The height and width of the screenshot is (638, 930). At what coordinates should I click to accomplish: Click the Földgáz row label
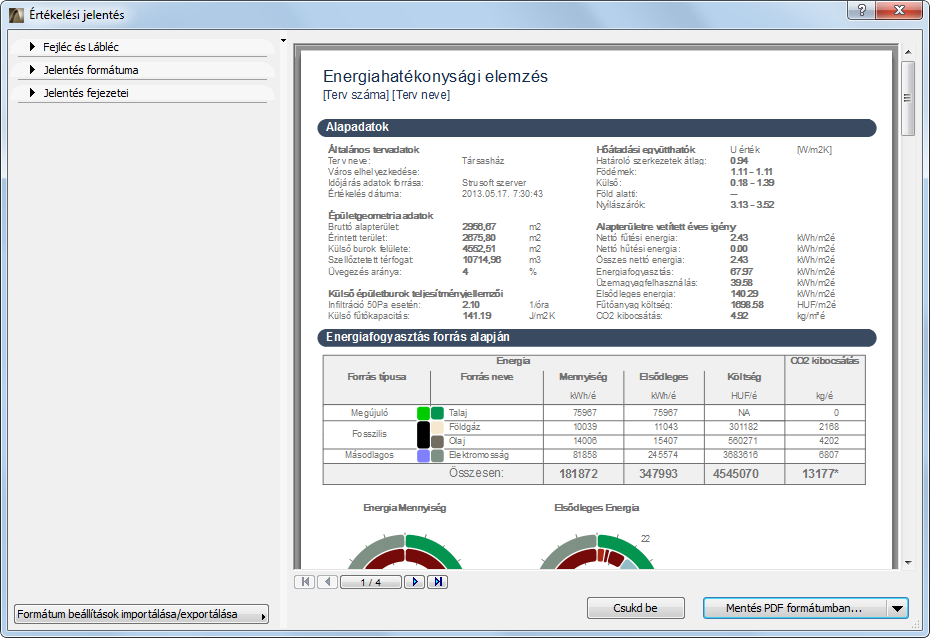click(464, 427)
